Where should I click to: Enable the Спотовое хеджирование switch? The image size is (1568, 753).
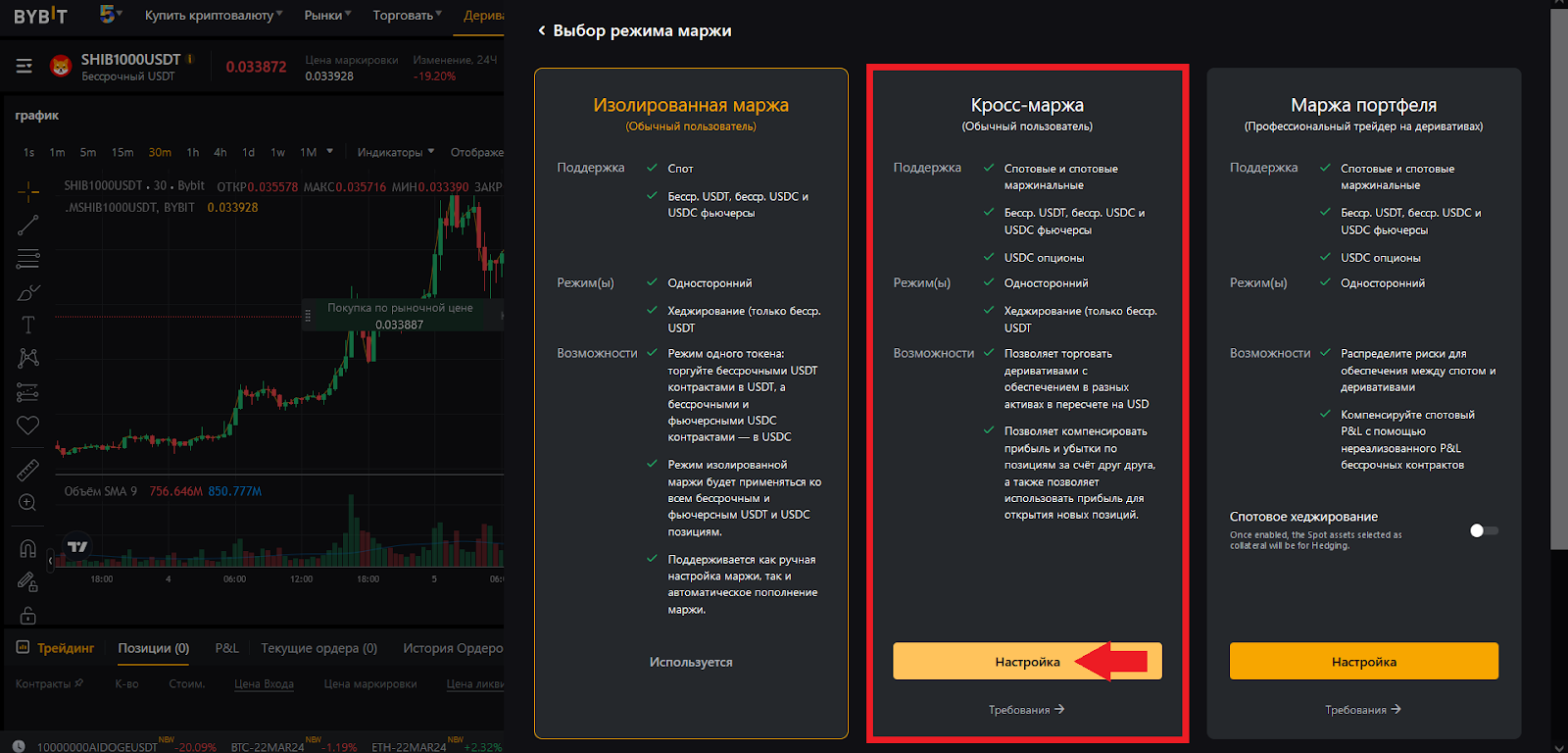1484,530
